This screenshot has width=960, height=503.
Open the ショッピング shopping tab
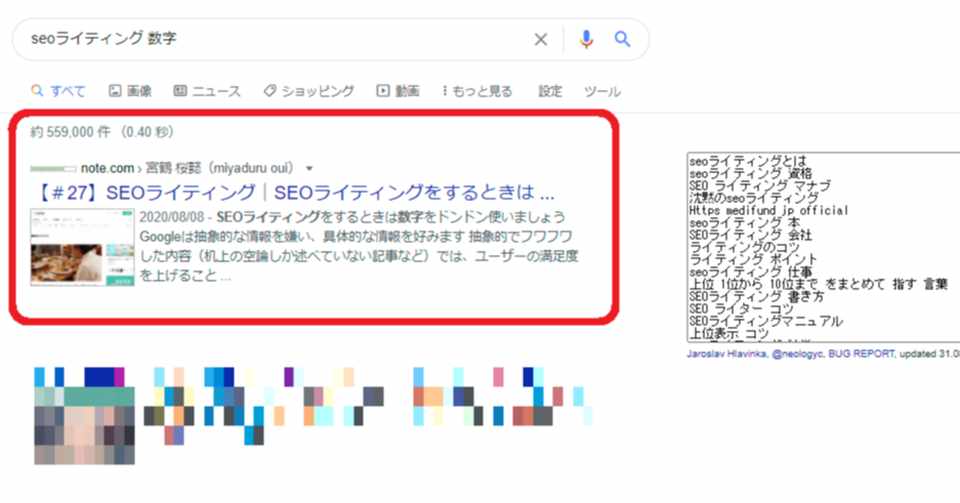point(309,91)
